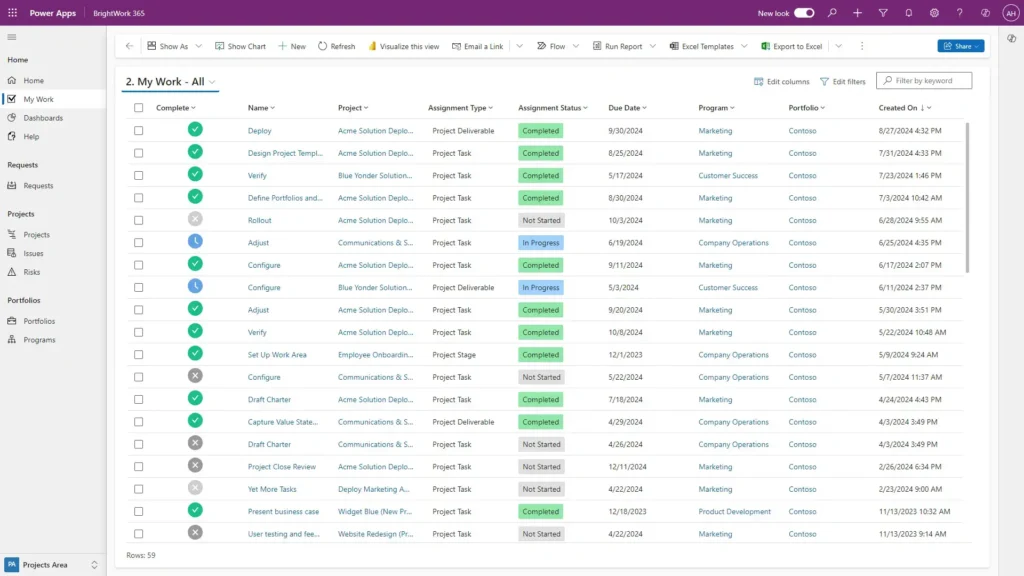
Task: Open the notifications bell icon
Action: [x=908, y=13]
